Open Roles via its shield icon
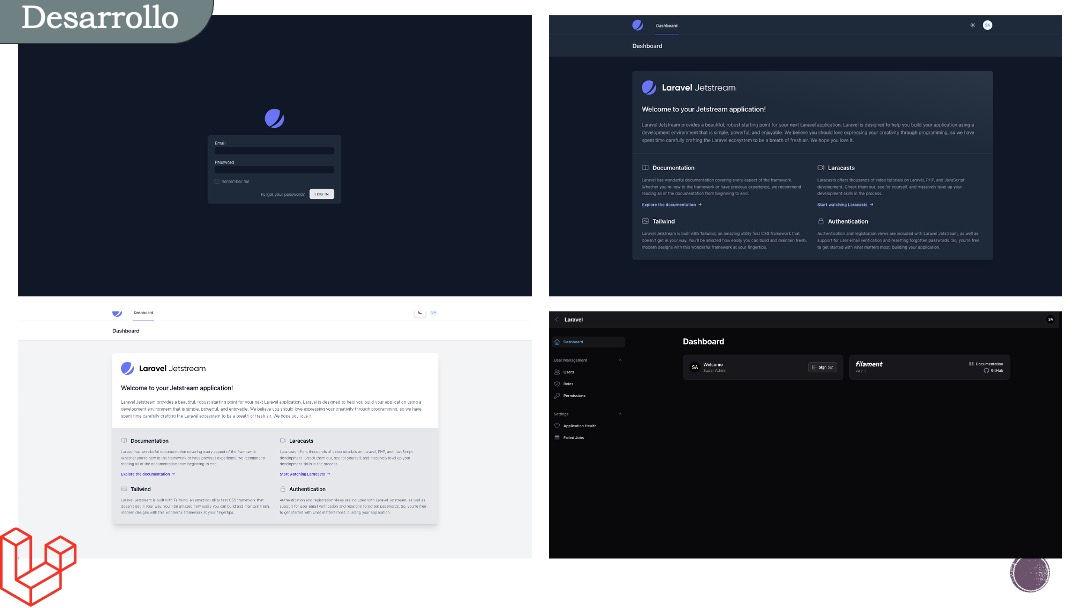This screenshot has height=608, width=1080. click(x=557, y=384)
